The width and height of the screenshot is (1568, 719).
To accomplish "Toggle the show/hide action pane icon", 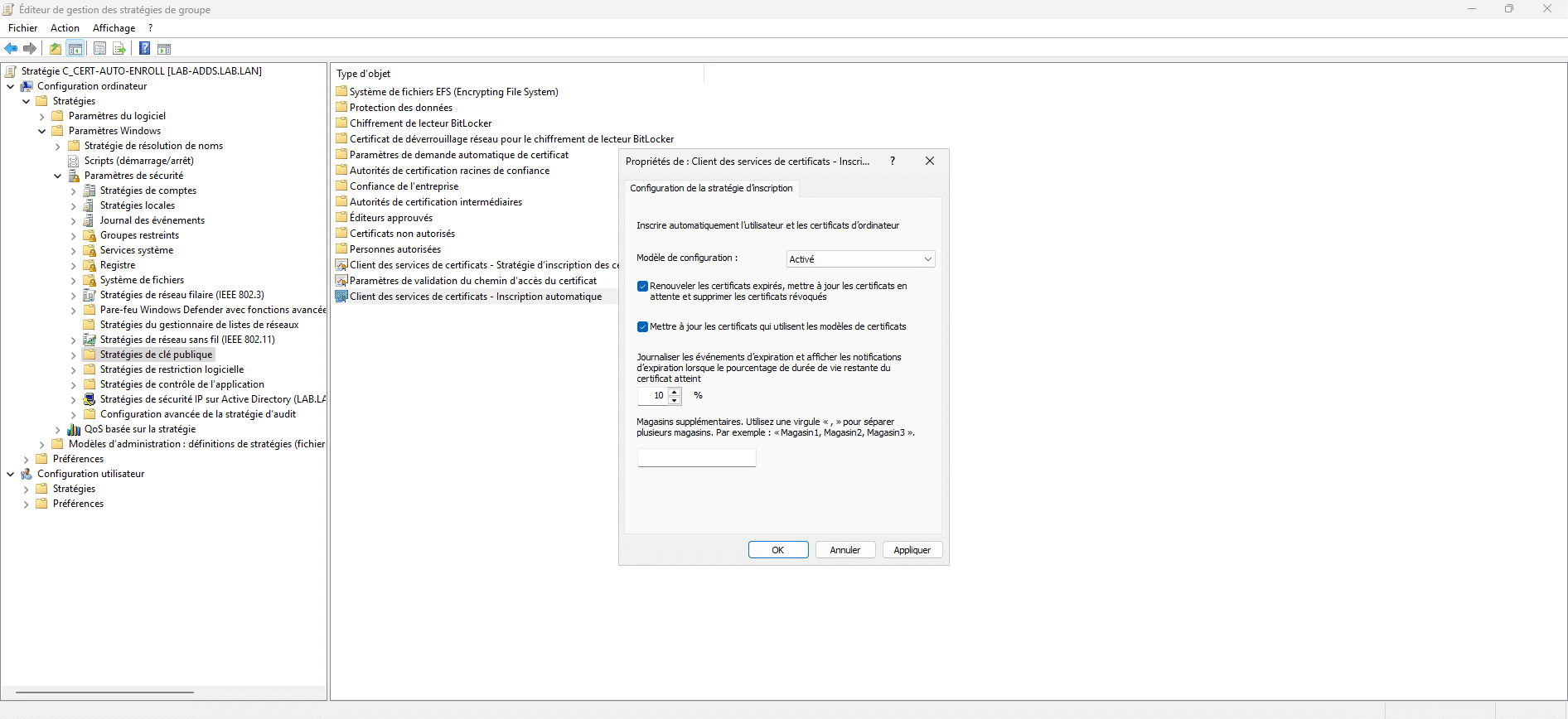I will (164, 49).
